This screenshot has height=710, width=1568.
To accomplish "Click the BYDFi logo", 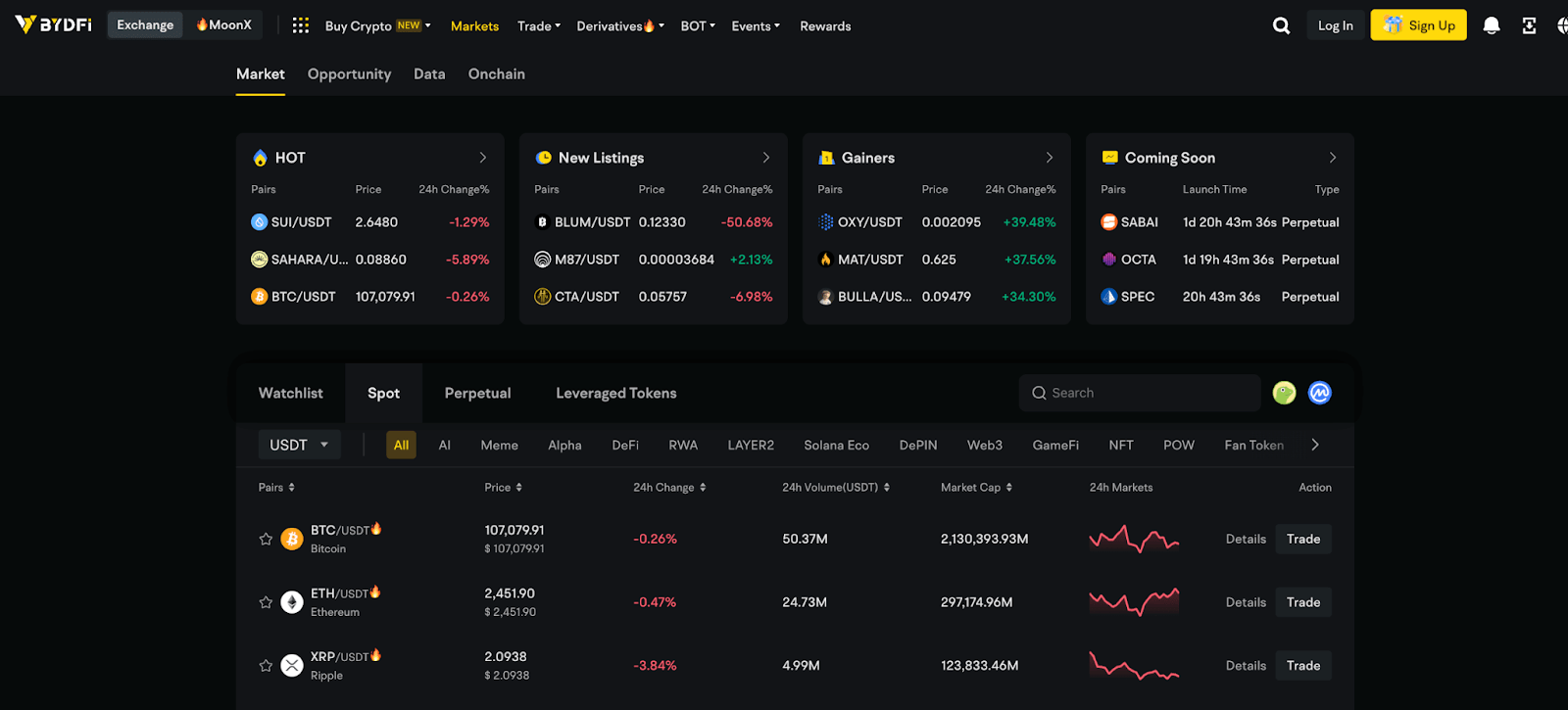I will coord(54,24).
